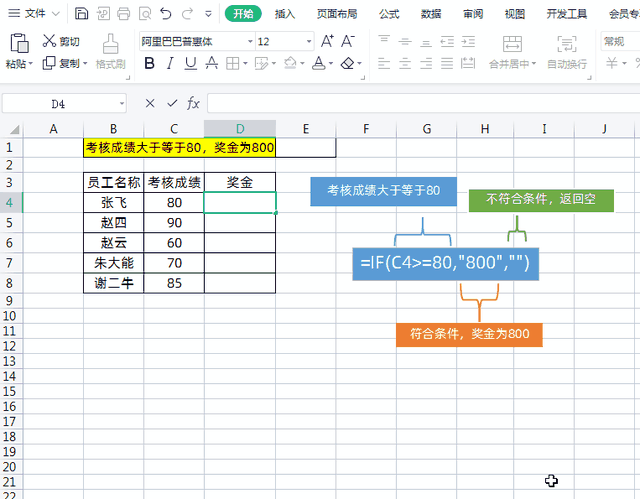This screenshot has height=499, width=640.
Task: Switch to the 公式 (Formulas) tab
Action: point(389,14)
